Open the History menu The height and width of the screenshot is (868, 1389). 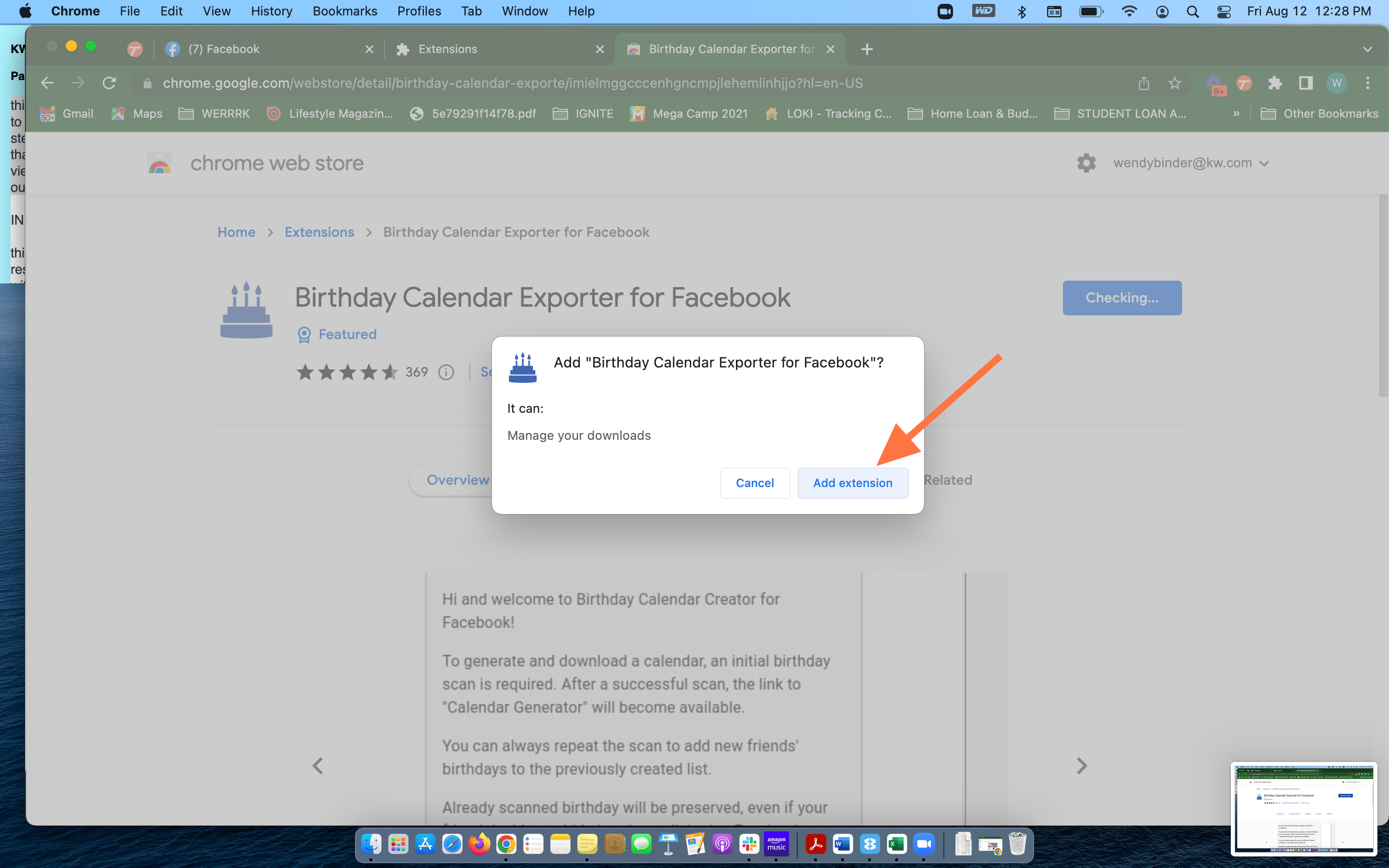272,11
